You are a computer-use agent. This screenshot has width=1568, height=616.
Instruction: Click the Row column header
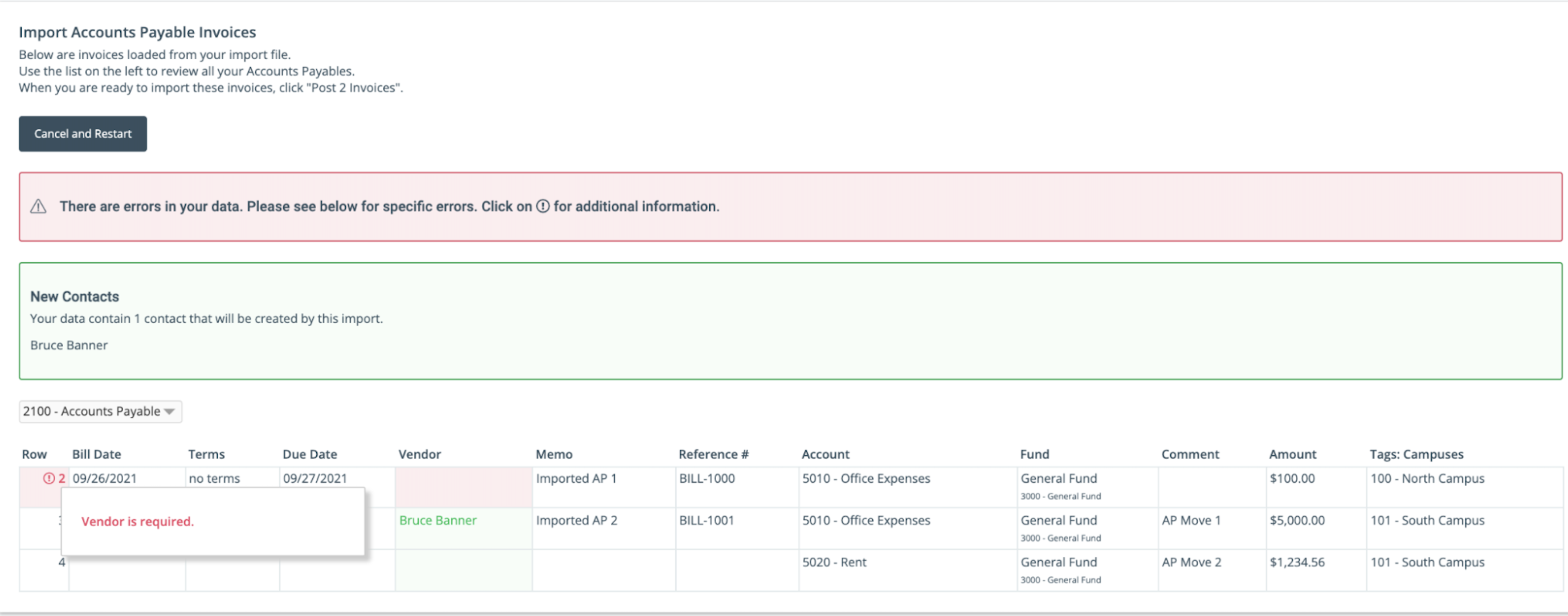pos(34,454)
